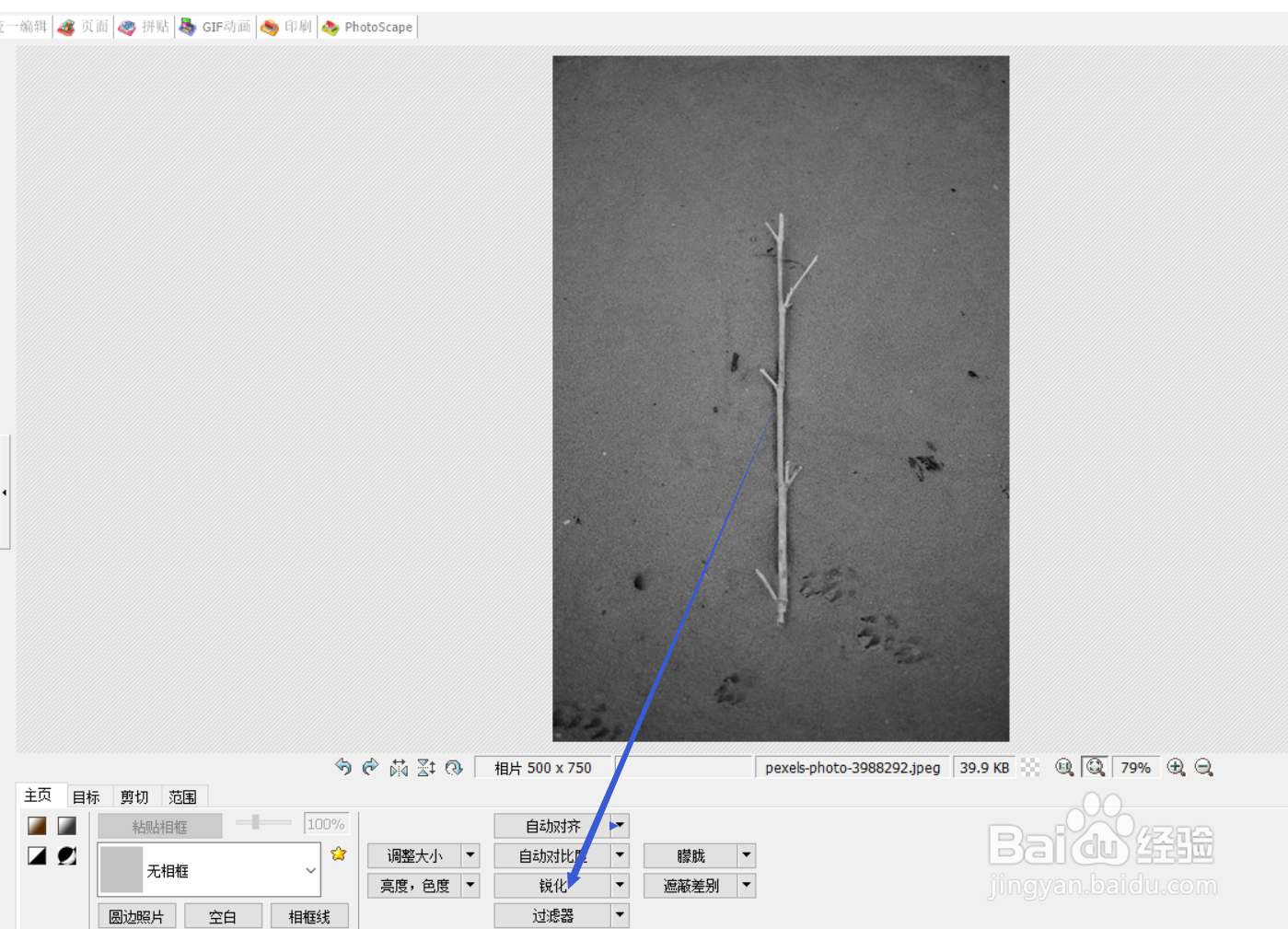Click the 粘贴相框 button

160,826
